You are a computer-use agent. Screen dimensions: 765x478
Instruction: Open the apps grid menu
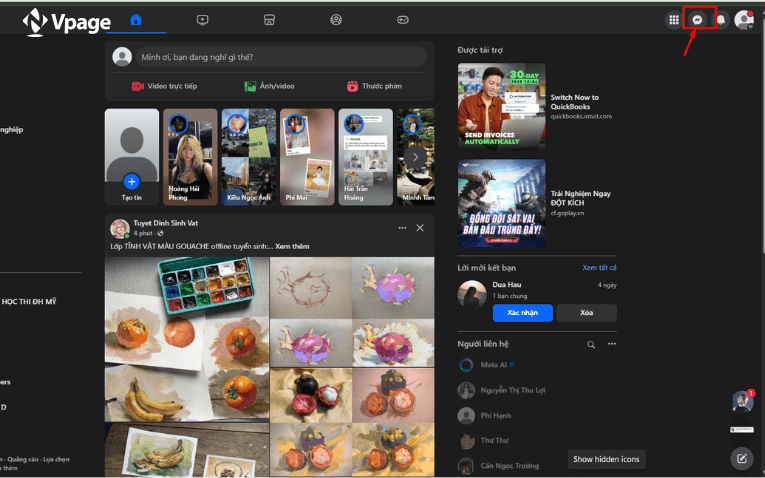[674, 20]
